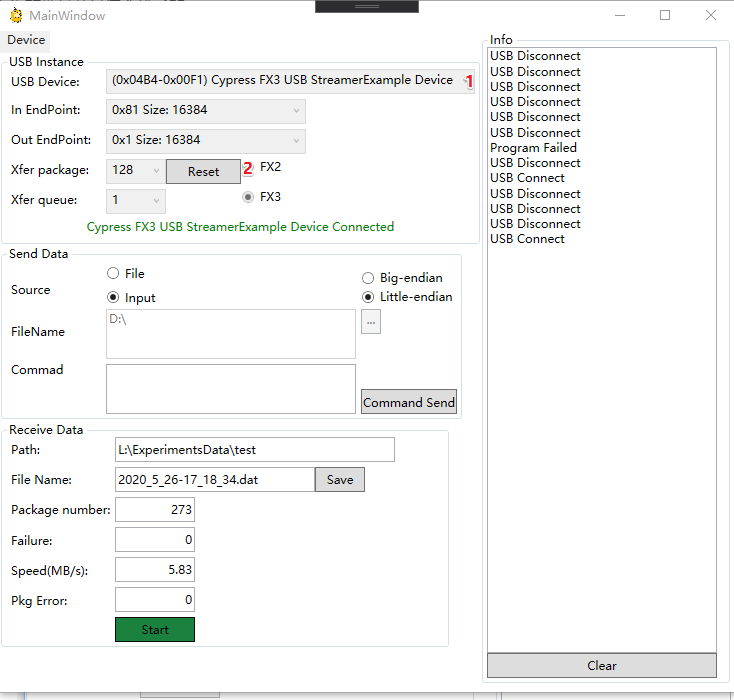Open the In EndPoint dropdown
This screenshot has width=734, height=700.
[x=206, y=111]
